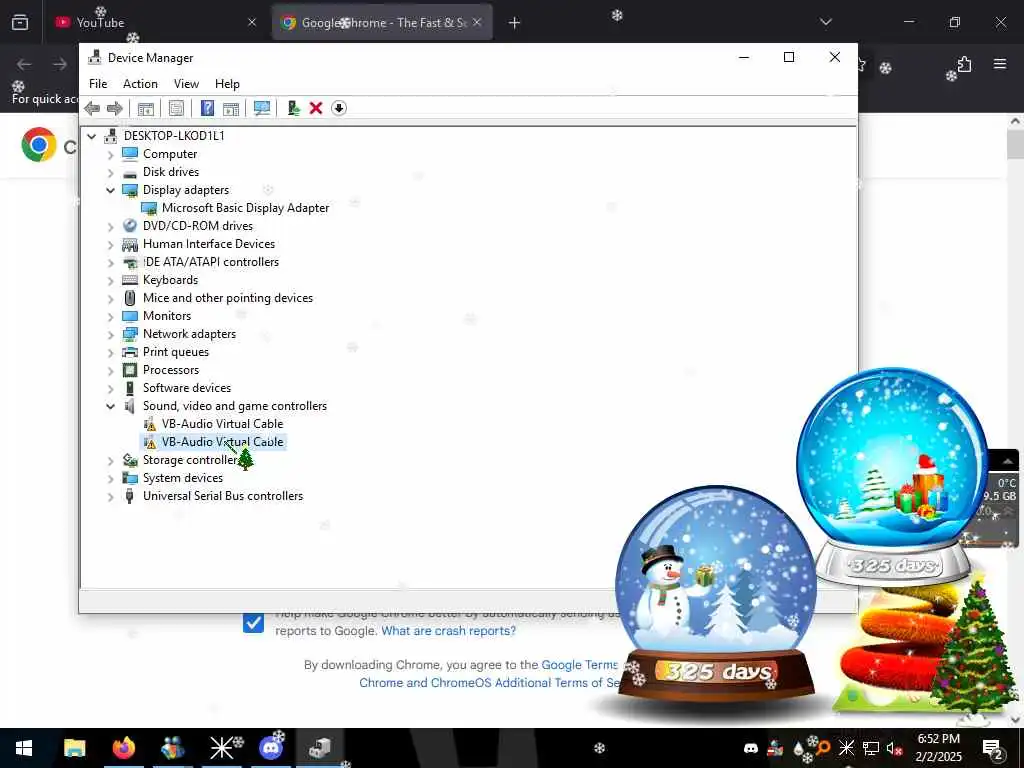Open the Properties toolbar icon in Device Manager
The width and height of the screenshot is (1024, 768).
[176, 108]
